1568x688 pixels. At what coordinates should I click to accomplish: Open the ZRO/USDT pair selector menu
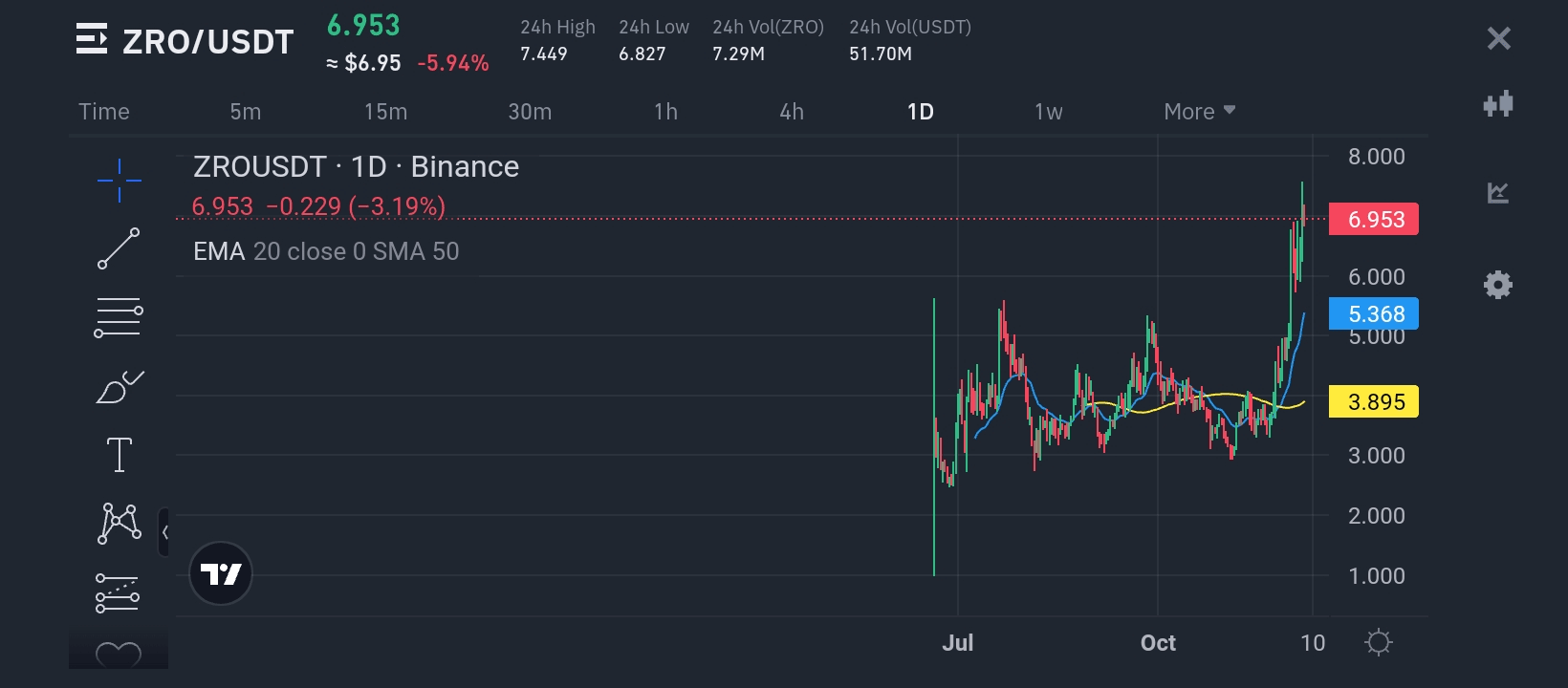pyautogui.click(x=92, y=40)
